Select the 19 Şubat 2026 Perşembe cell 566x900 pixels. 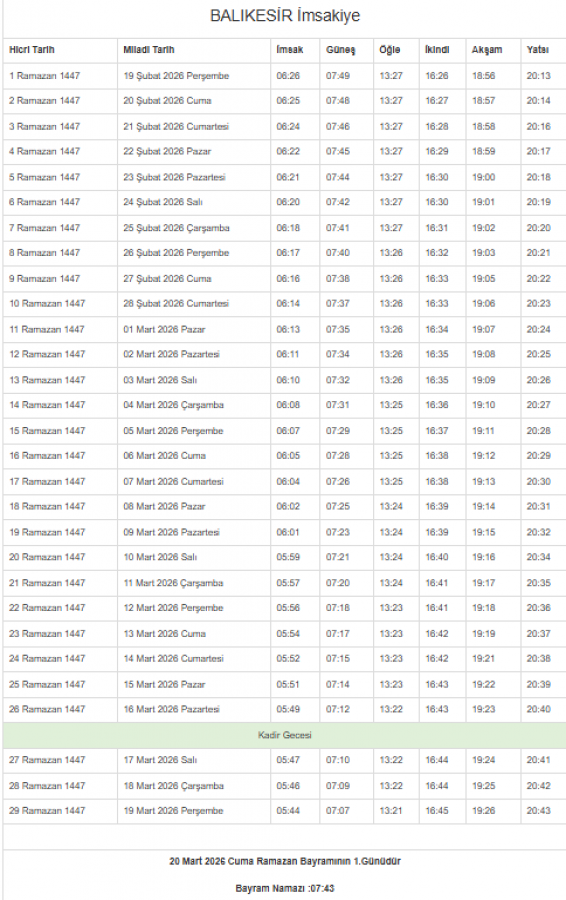tap(176, 76)
